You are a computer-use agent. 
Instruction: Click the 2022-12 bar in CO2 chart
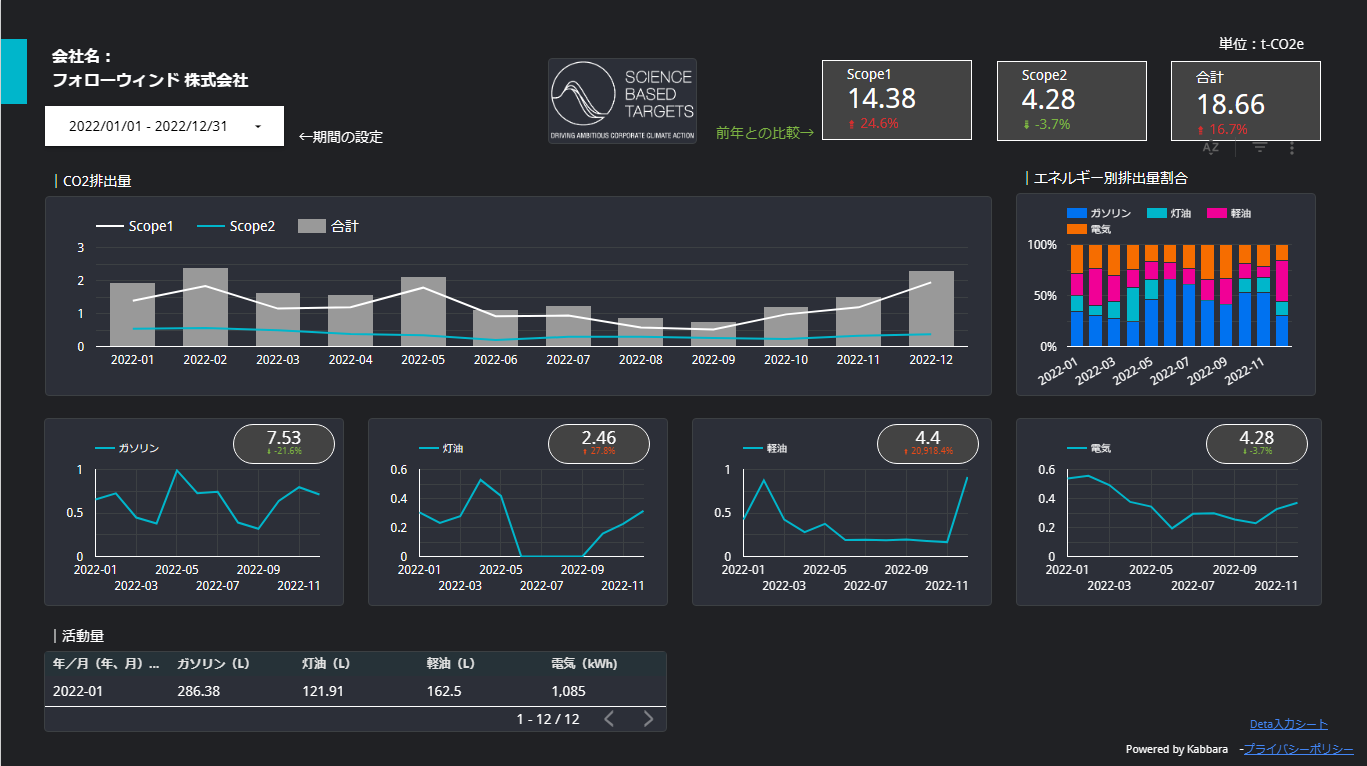(x=931, y=308)
